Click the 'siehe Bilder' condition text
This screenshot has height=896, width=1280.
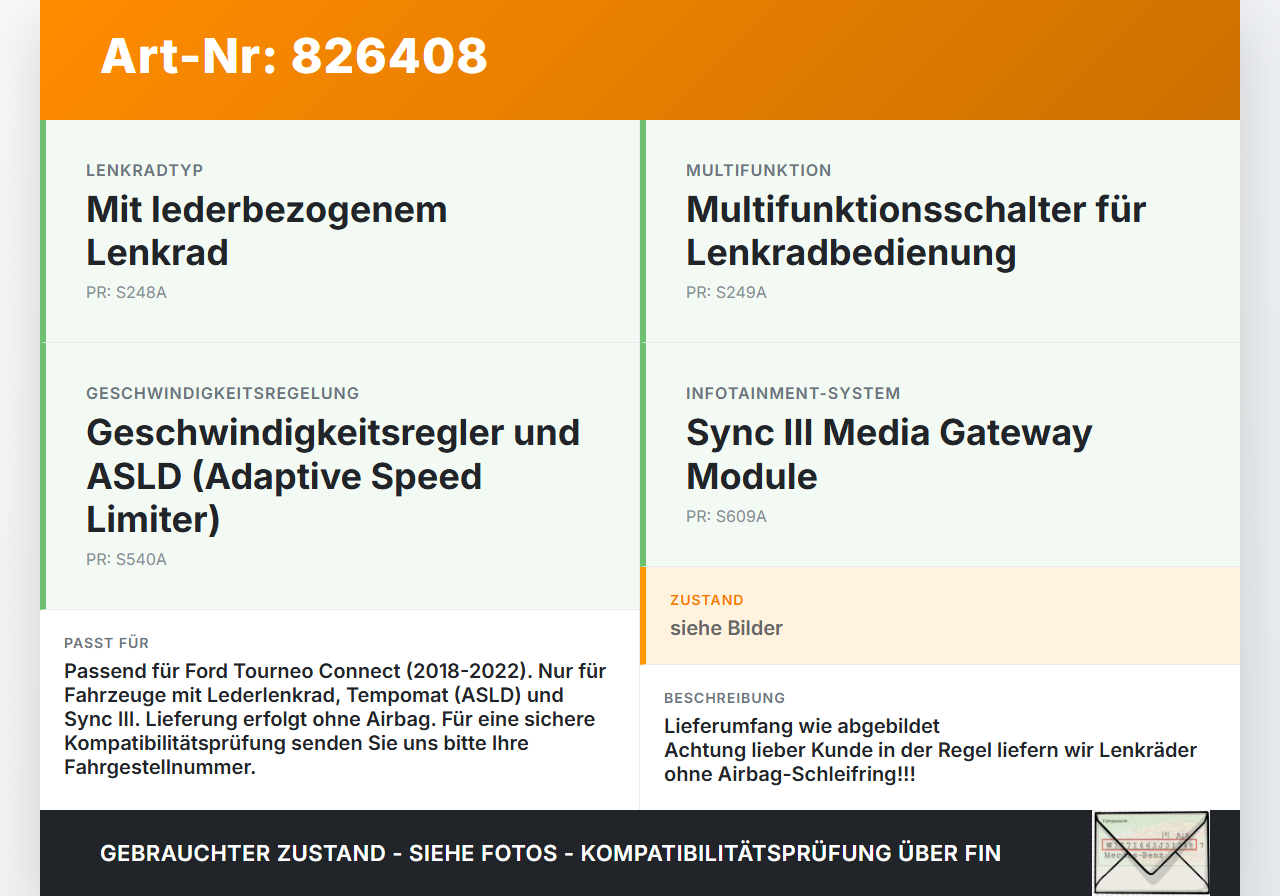click(726, 628)
